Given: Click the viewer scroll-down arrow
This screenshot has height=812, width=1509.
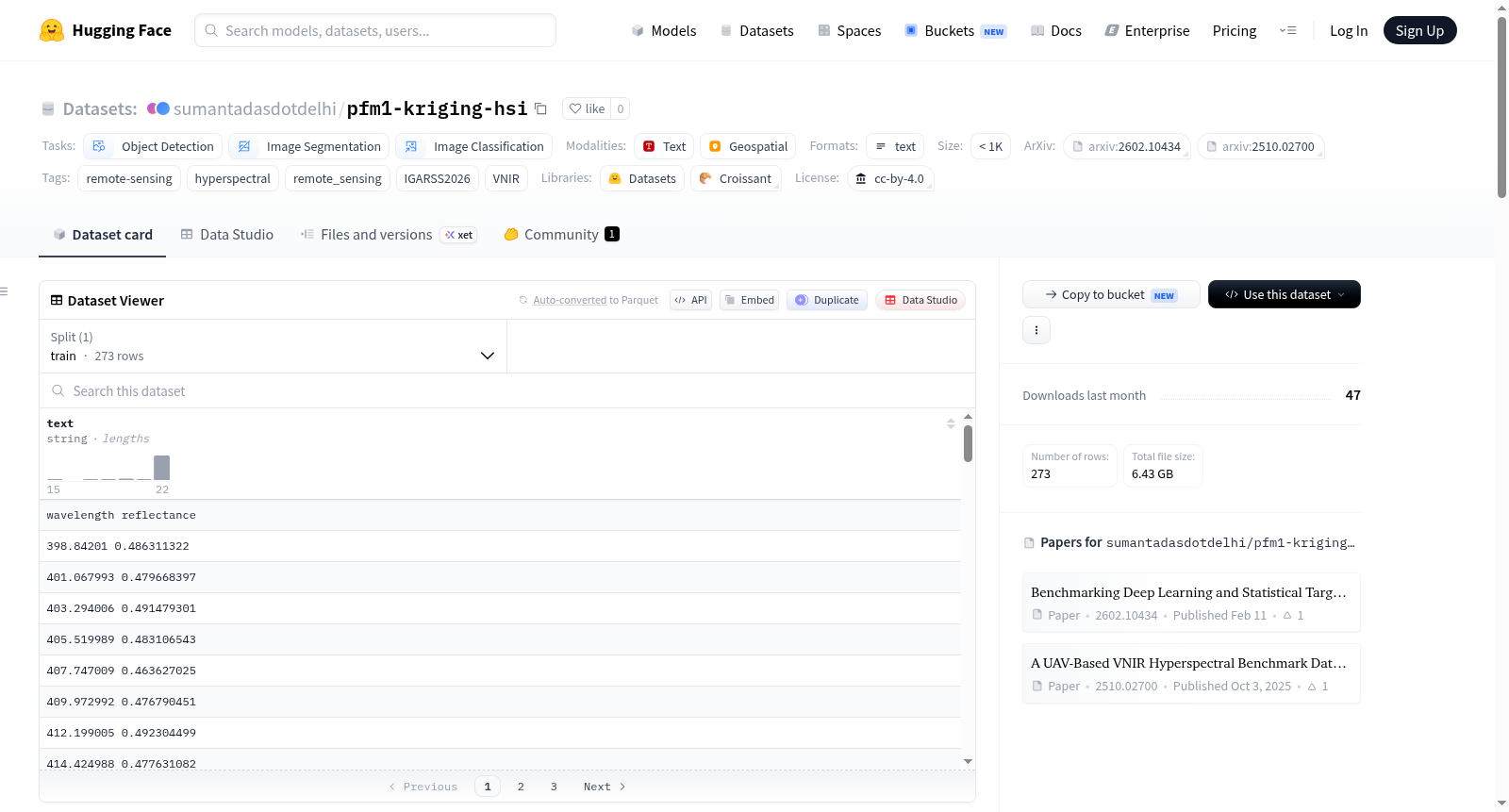Looking at the screenshot, I should point(968,761).
